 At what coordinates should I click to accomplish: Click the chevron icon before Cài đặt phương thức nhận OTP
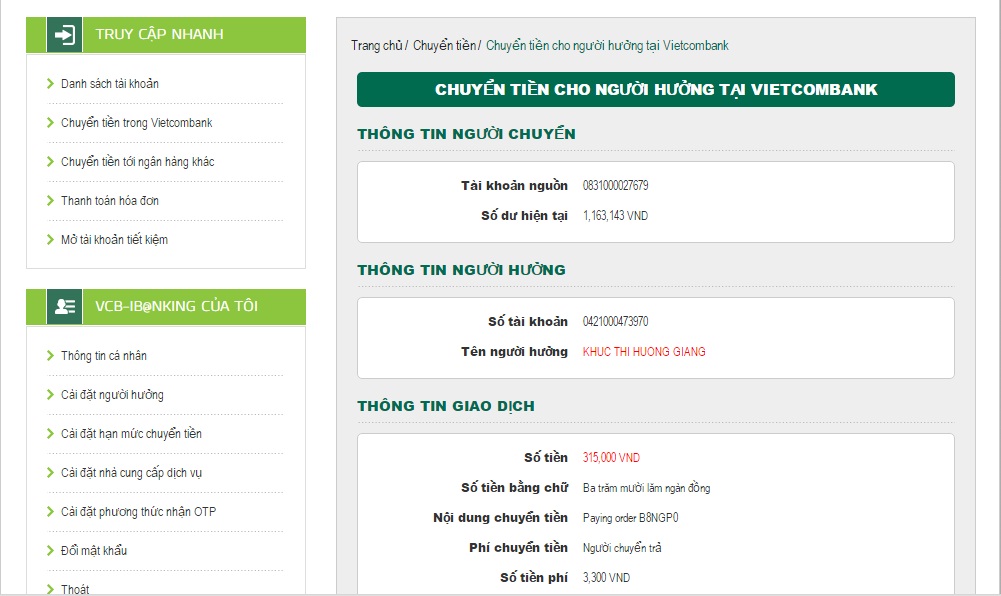click(50, 511)
